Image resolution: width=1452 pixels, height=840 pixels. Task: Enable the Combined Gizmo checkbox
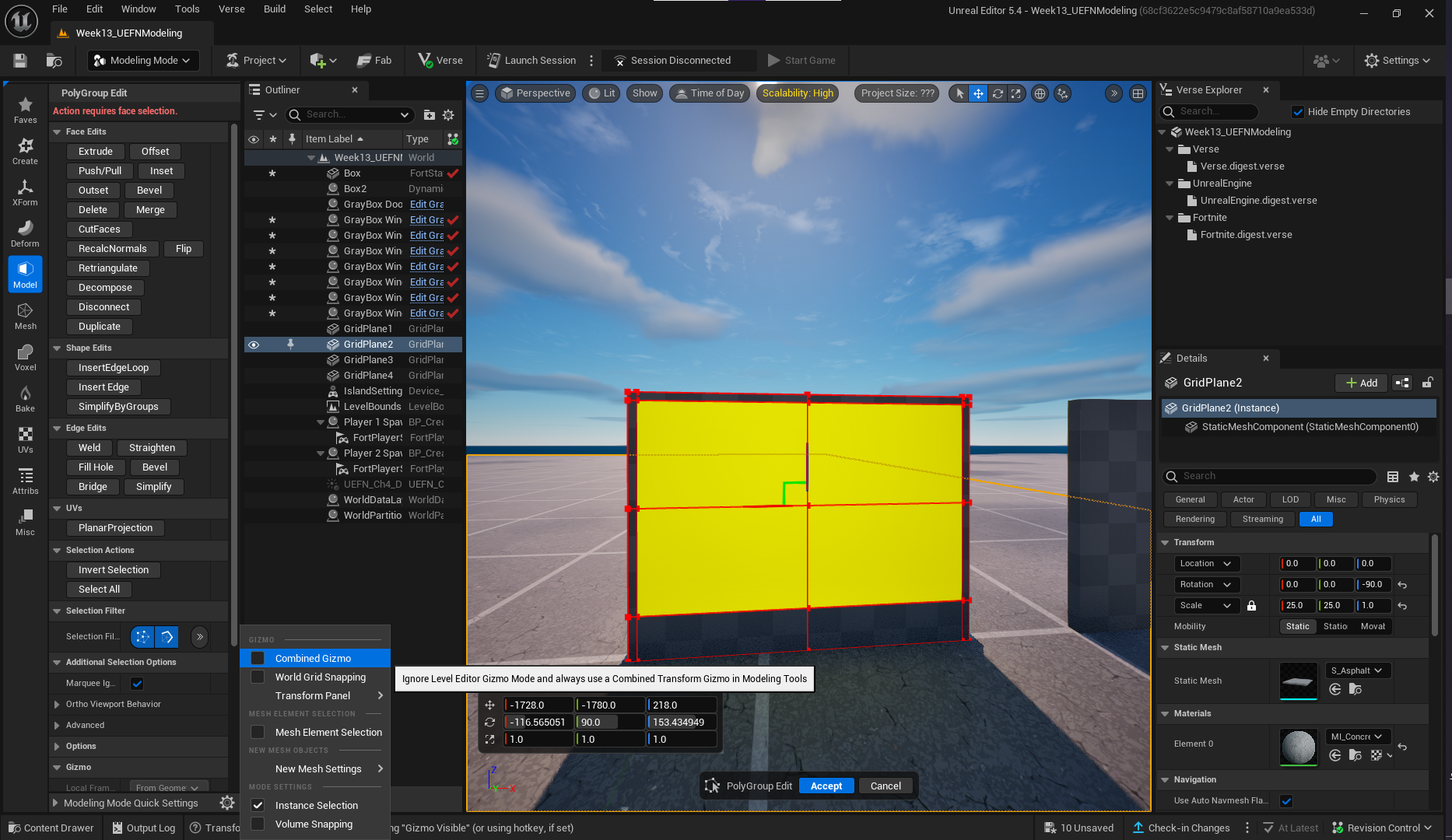point(258,658)
